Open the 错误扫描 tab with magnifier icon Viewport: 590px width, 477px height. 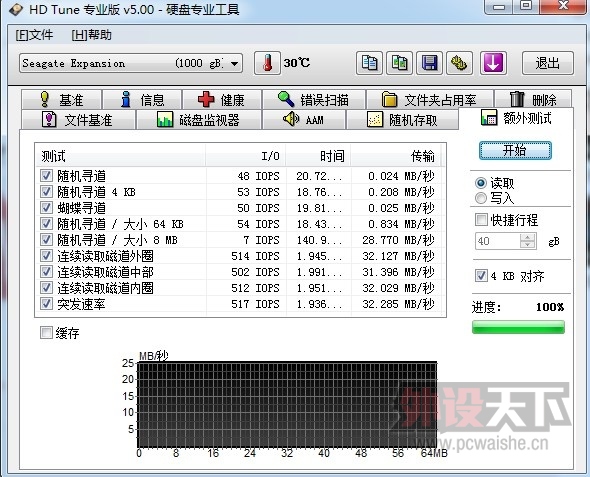314,100
